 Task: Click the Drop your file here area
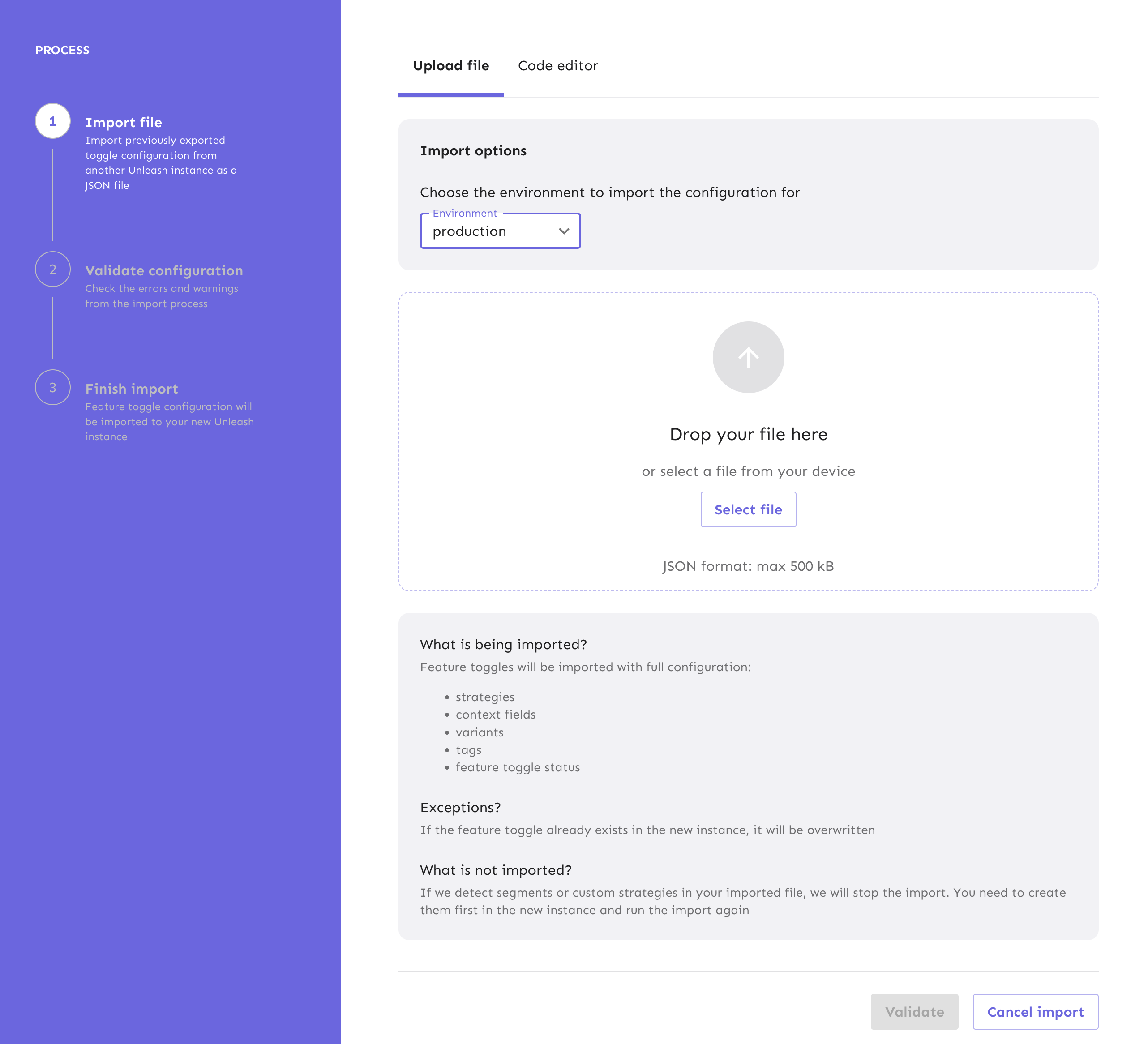[748, 434]
